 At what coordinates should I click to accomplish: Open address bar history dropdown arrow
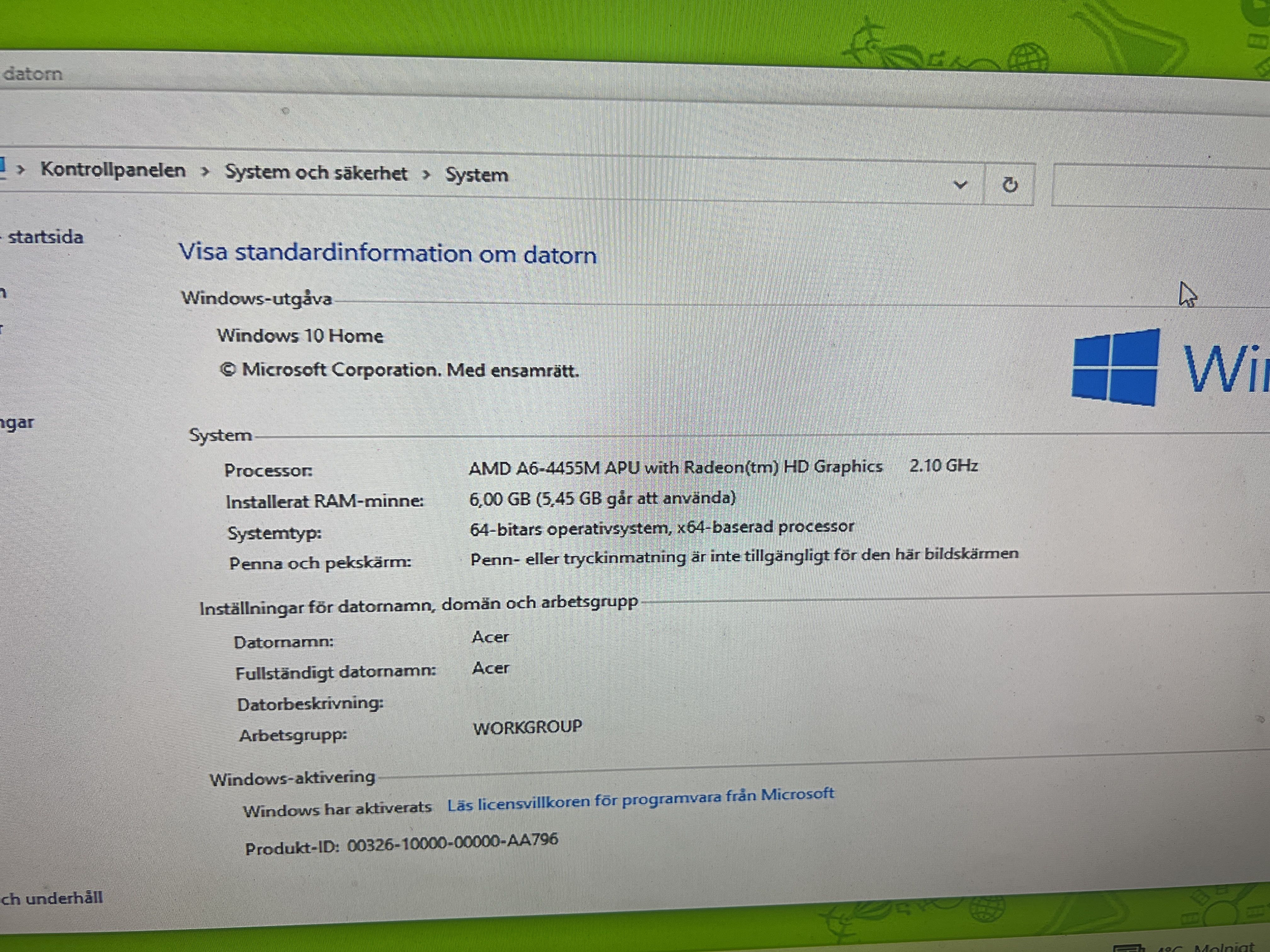click(960, 185)
